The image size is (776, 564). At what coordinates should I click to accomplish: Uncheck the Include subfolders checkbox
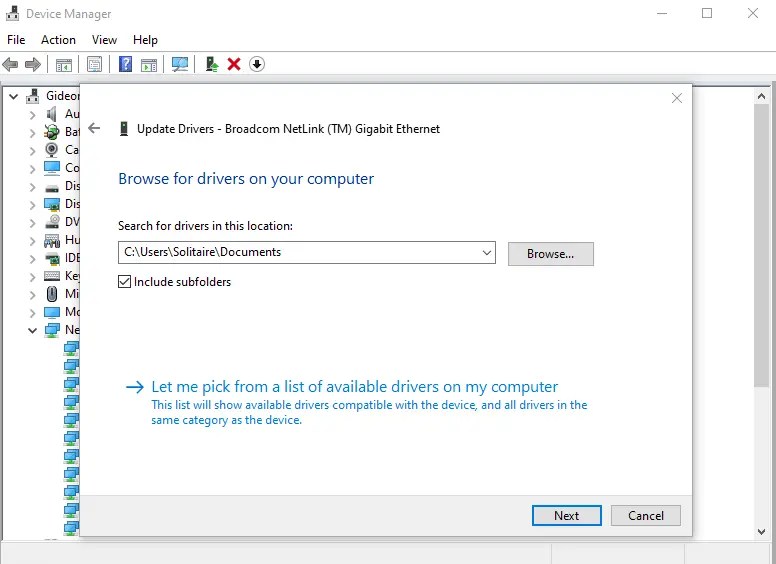[x=124, y=282]
